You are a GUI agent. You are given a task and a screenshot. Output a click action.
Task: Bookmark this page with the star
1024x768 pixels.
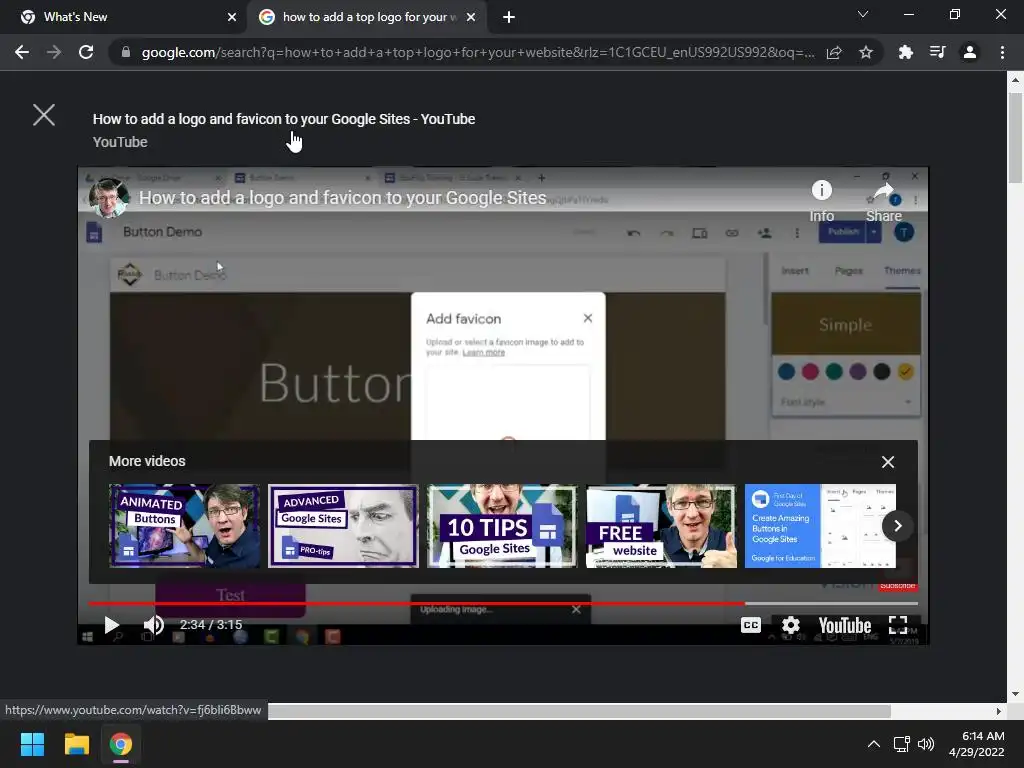866,52
